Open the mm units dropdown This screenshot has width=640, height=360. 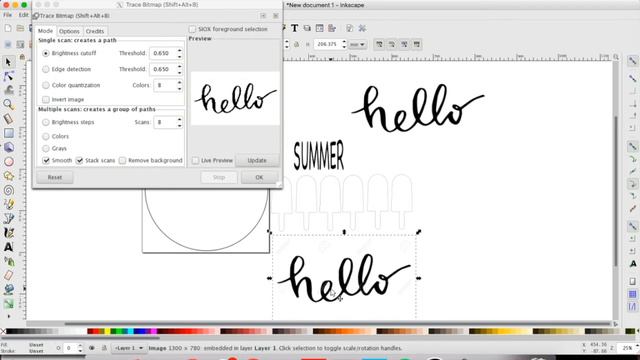point(357,44)
